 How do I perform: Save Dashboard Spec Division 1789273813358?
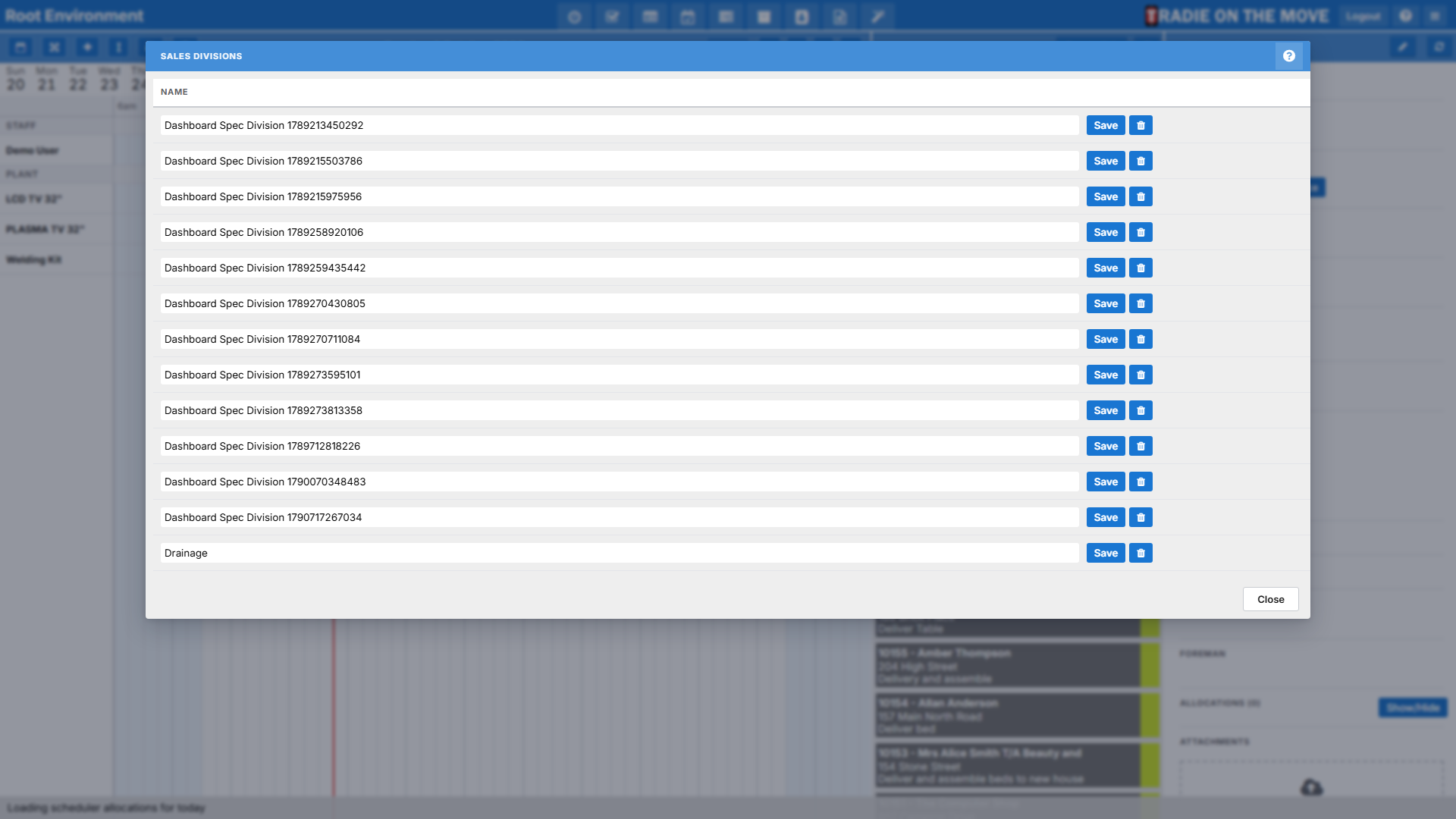1106,410
